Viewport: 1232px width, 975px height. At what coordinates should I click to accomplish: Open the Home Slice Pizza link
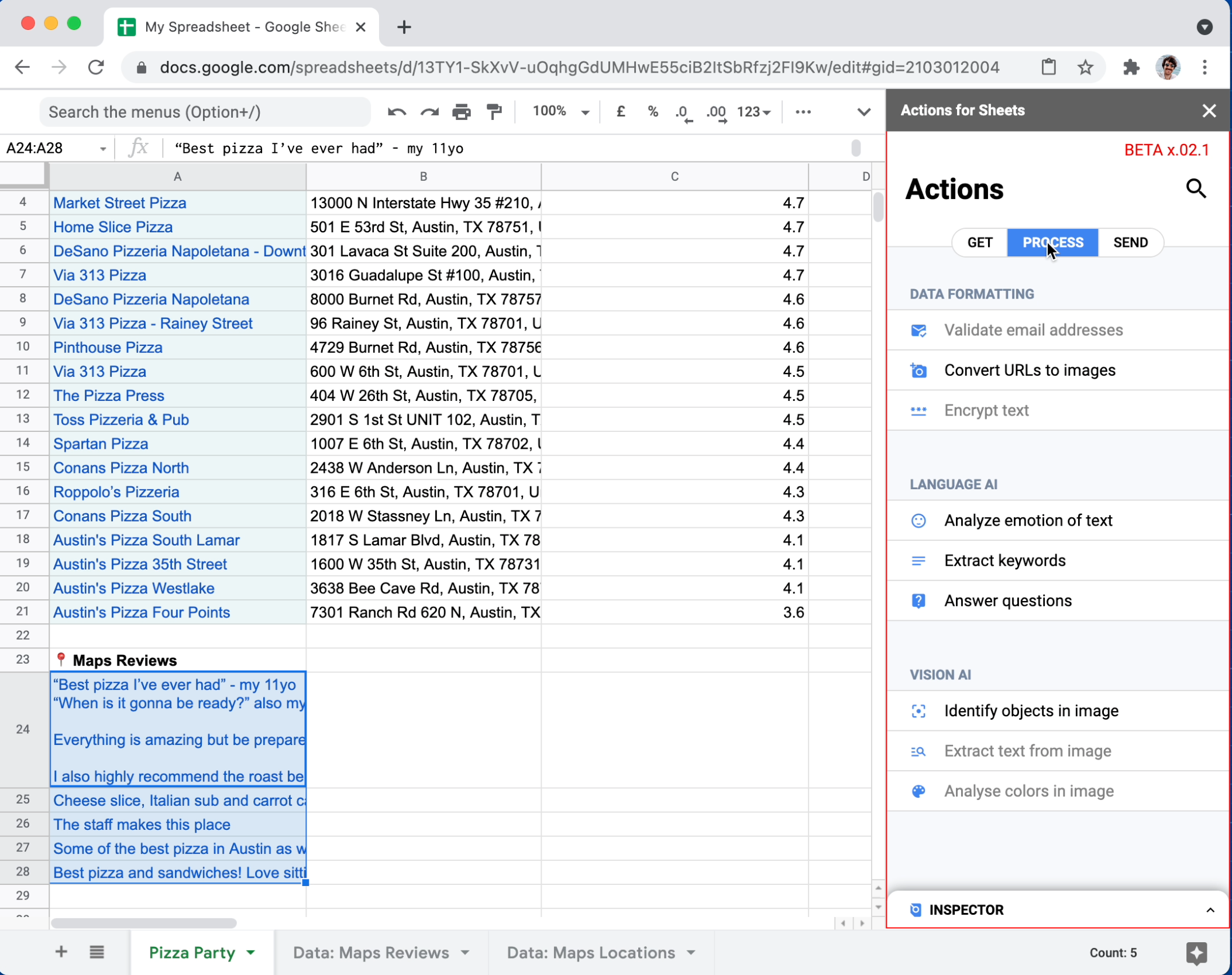coord(113,227)
